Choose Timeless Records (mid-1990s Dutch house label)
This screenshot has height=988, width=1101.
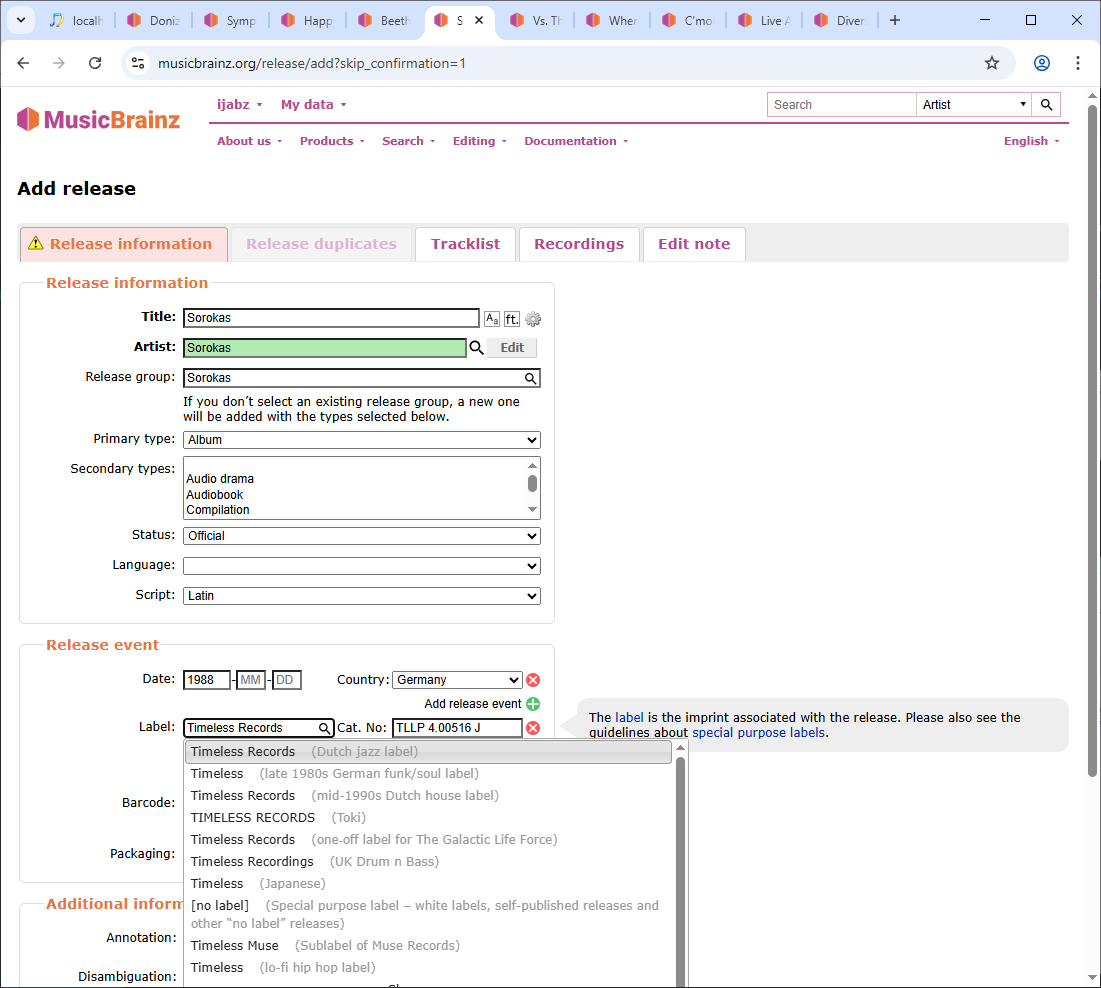pyautogui.click(x=428, y=796)
